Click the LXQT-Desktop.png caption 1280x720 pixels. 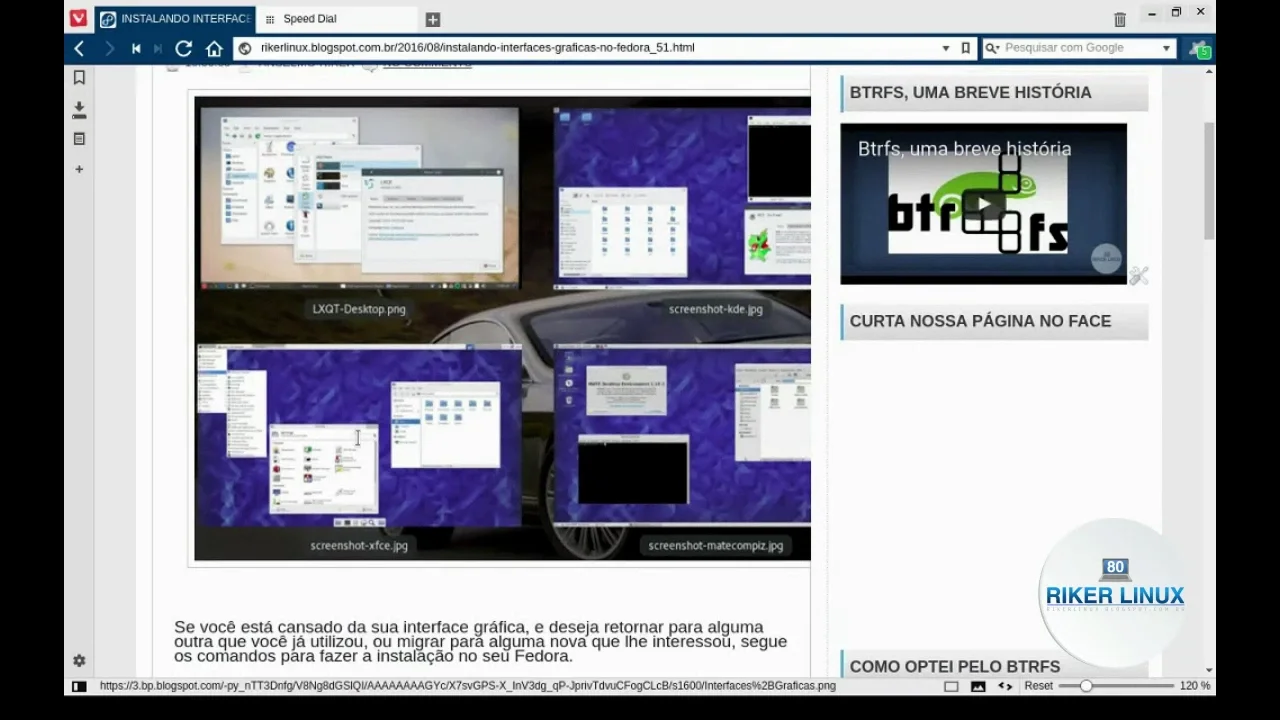point(359,309)
